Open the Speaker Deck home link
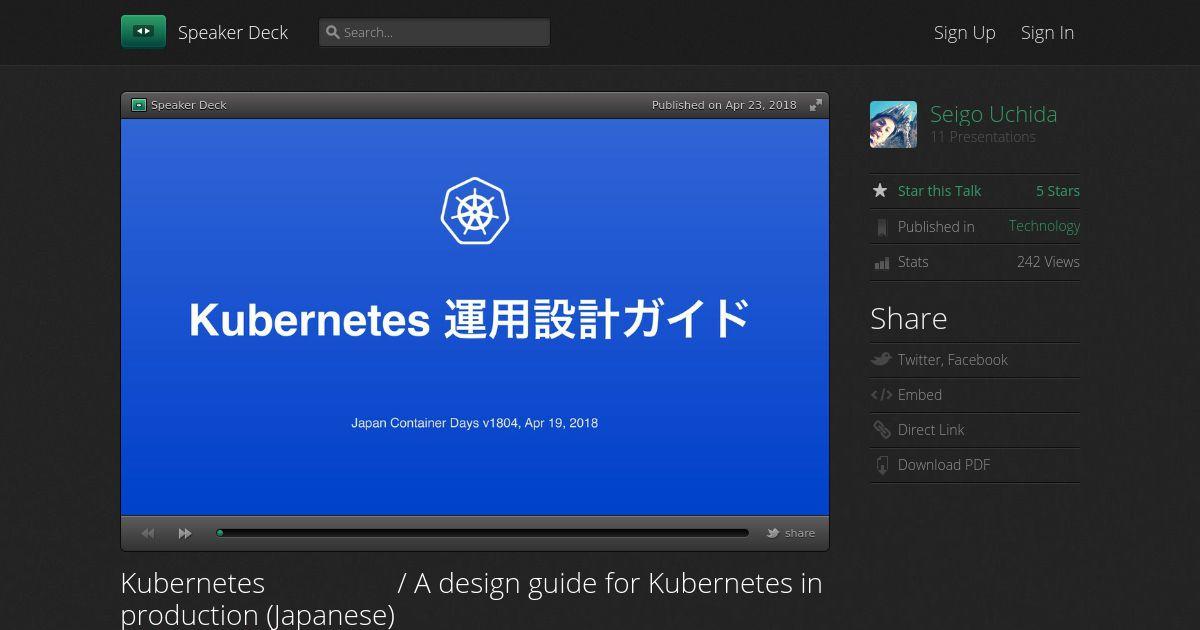1200x630 pixels. click(233, 32)
